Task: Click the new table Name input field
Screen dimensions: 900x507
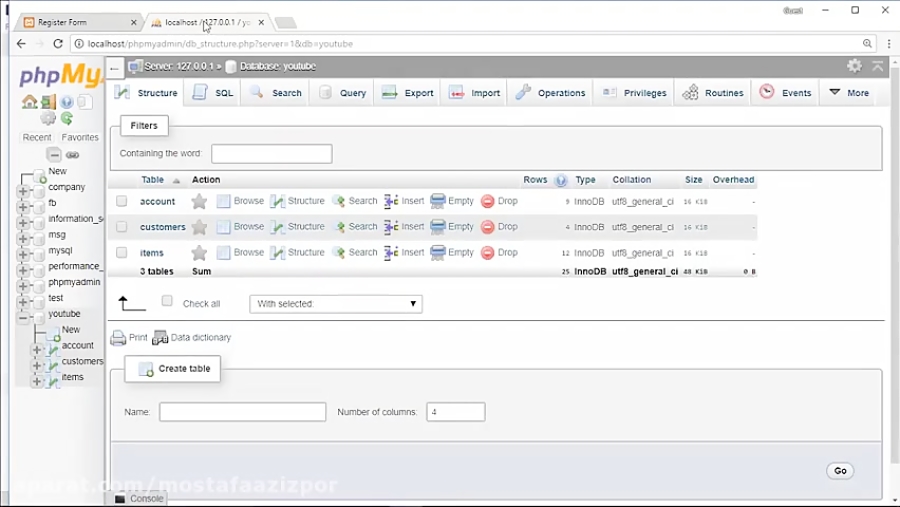Action: pos(242,412)
